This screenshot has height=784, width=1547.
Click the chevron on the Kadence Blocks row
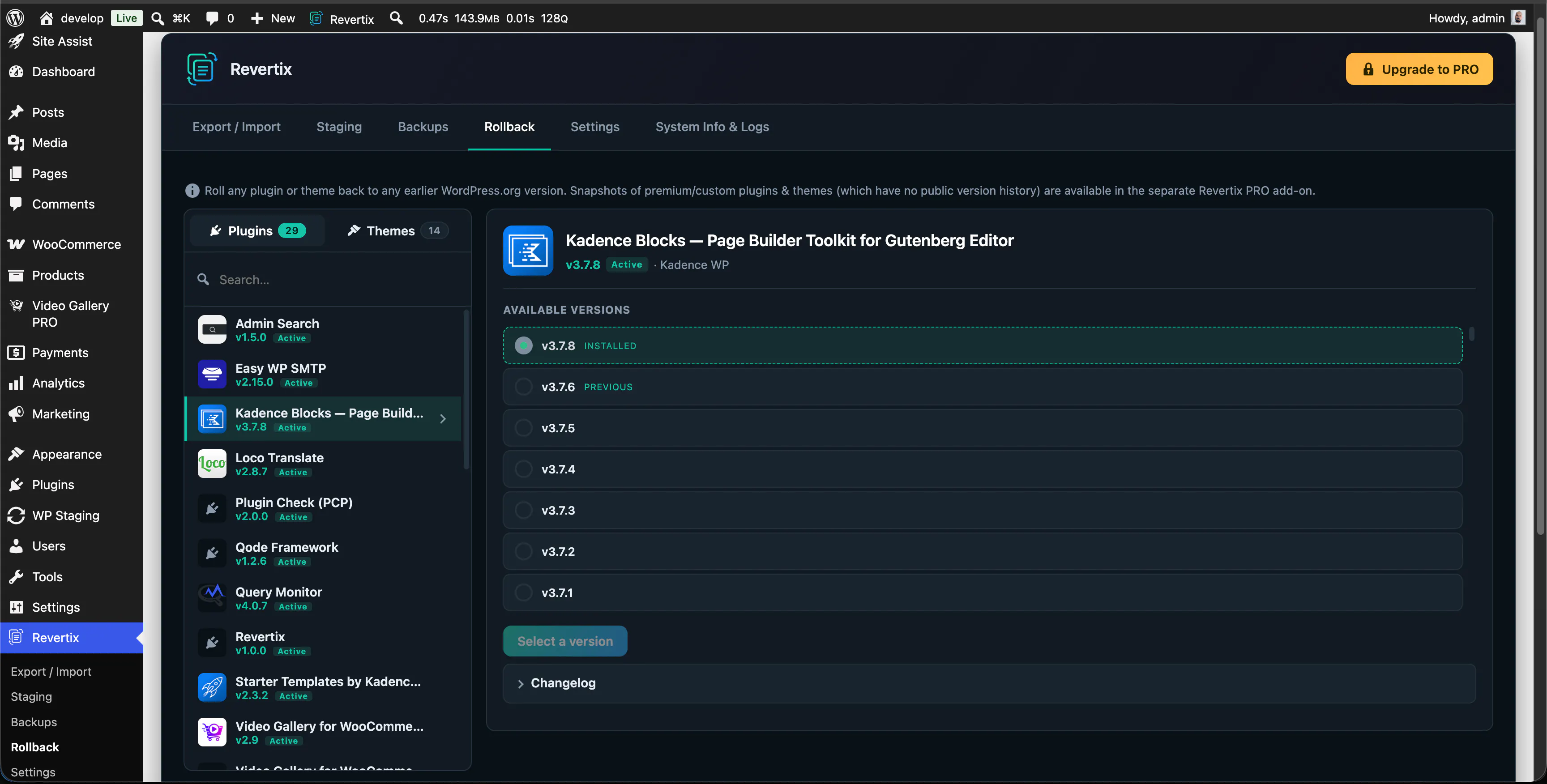pyautogui.click(x=443, y=419)
